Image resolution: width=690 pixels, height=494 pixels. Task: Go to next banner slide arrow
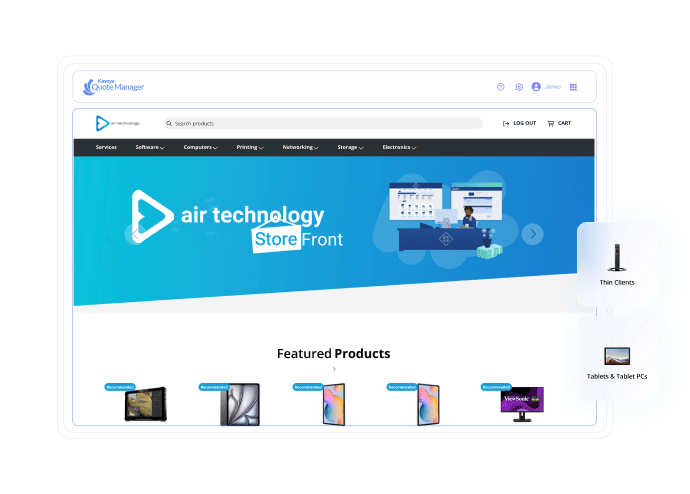tap(533, 234)
